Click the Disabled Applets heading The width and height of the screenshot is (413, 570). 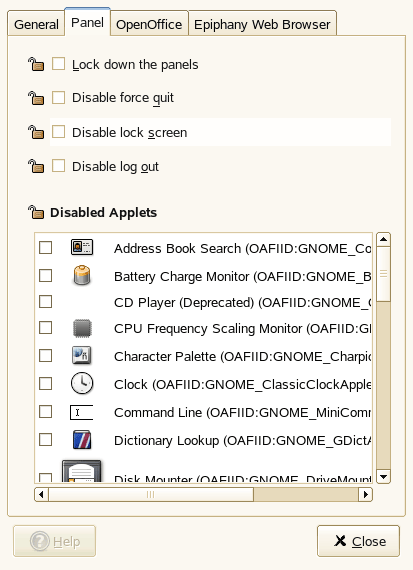[104, 213]
